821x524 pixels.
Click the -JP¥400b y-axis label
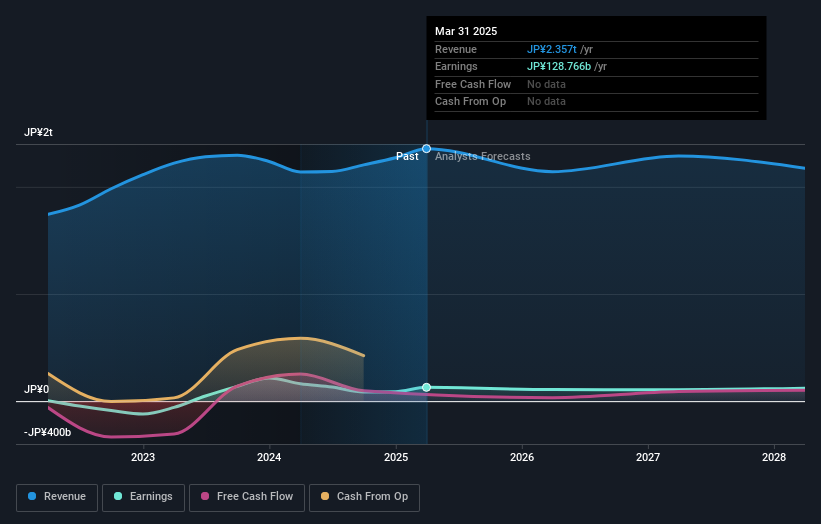47,432
